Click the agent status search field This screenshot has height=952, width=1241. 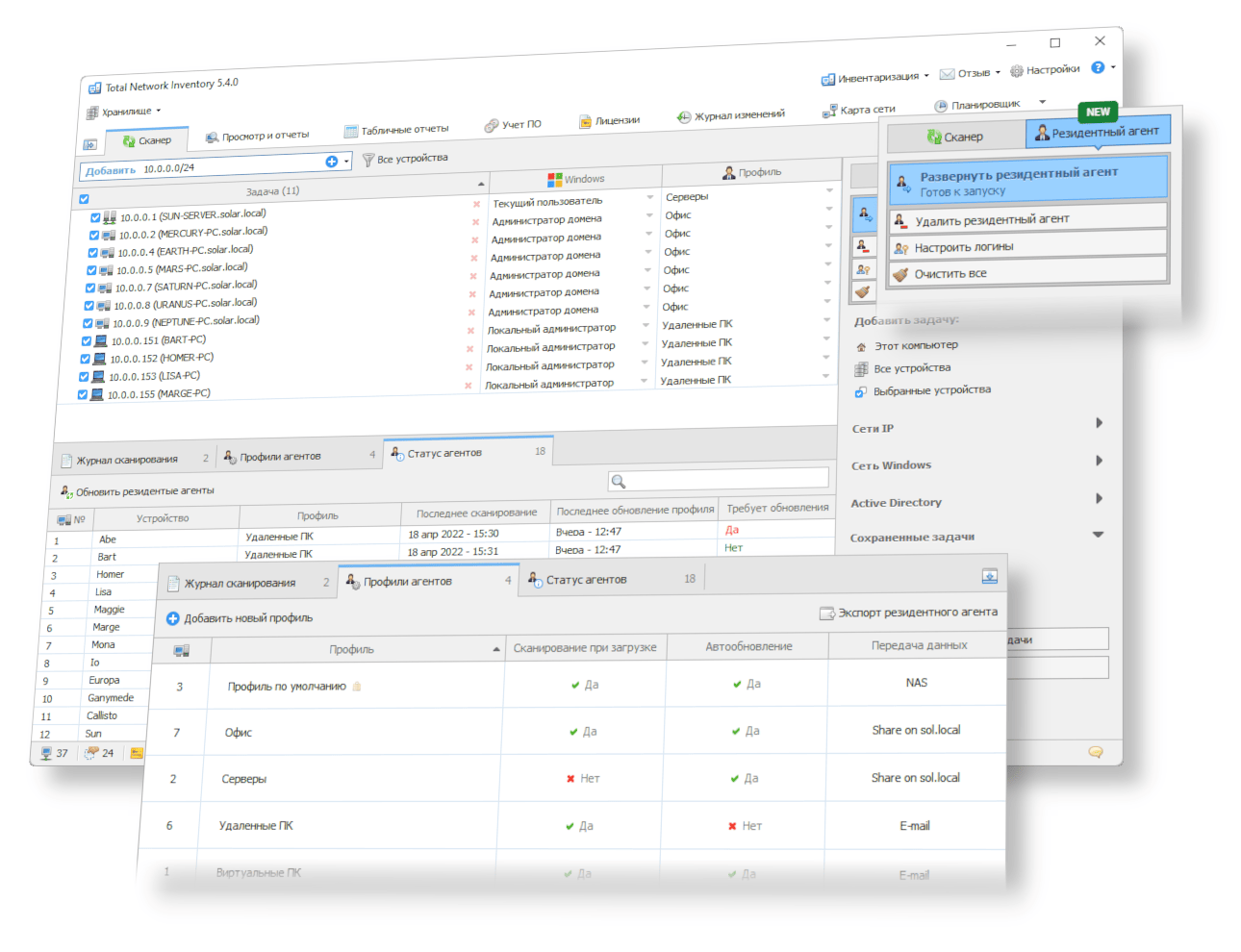point(718,479)
